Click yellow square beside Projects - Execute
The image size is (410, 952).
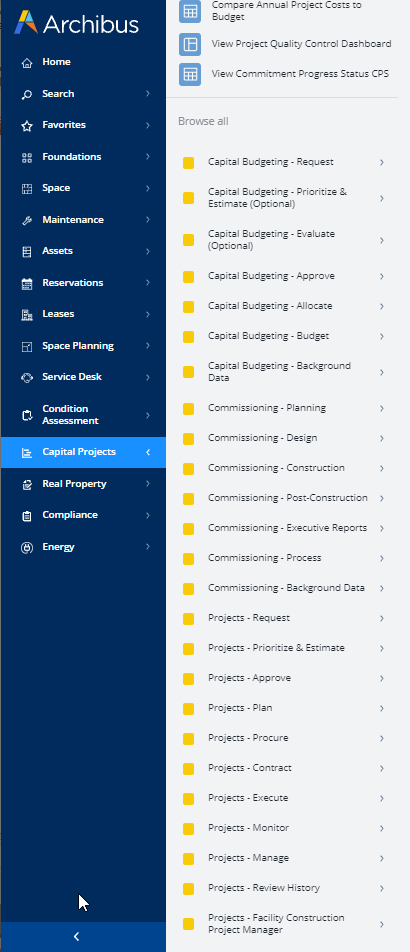[x=189, y=798]
